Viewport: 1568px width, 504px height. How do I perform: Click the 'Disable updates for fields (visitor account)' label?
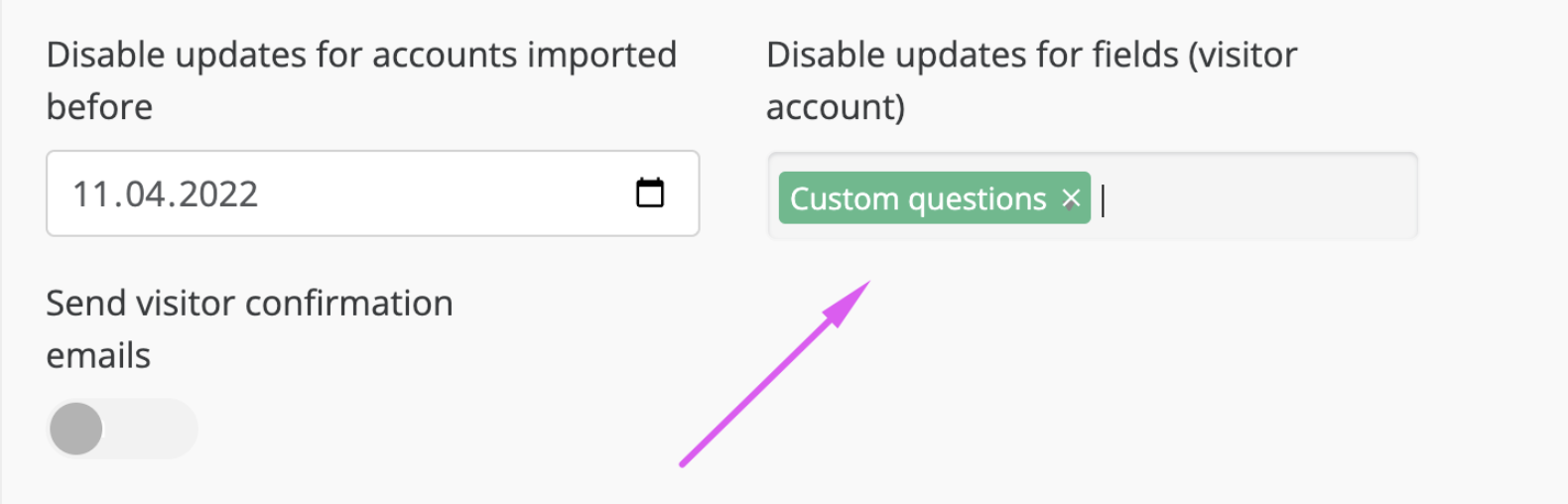click(x=1031, y=80)
